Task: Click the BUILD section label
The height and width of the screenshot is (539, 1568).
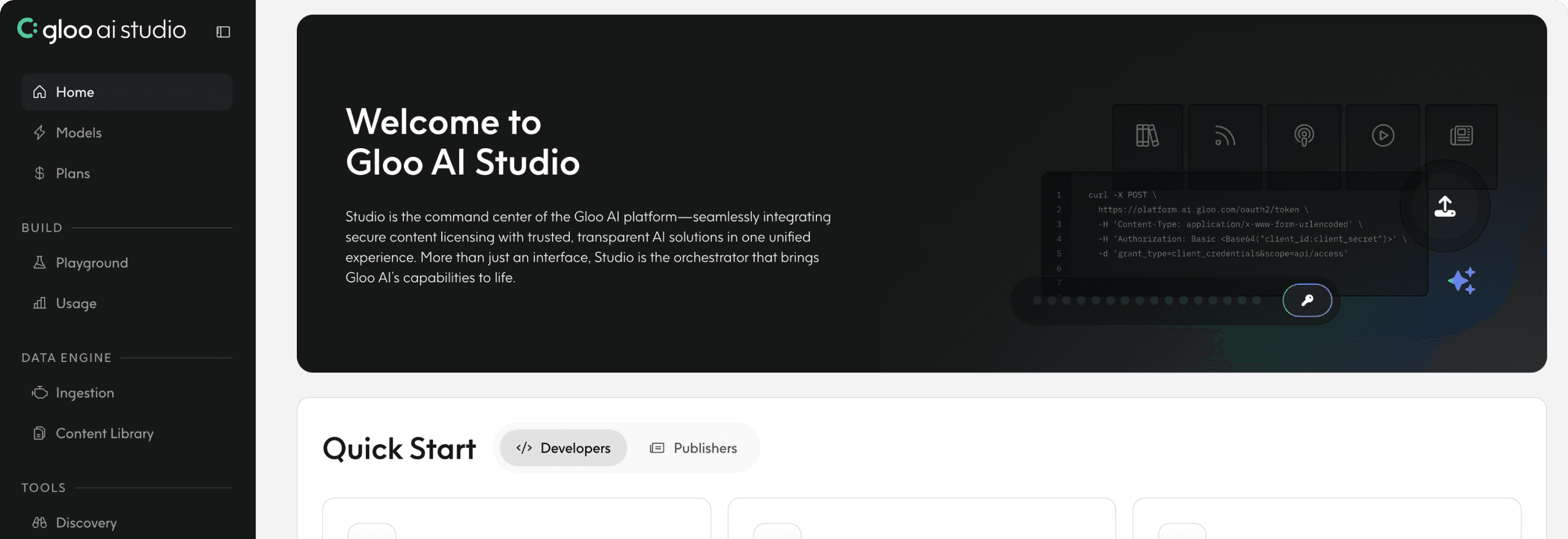Action: pos(42,228)
